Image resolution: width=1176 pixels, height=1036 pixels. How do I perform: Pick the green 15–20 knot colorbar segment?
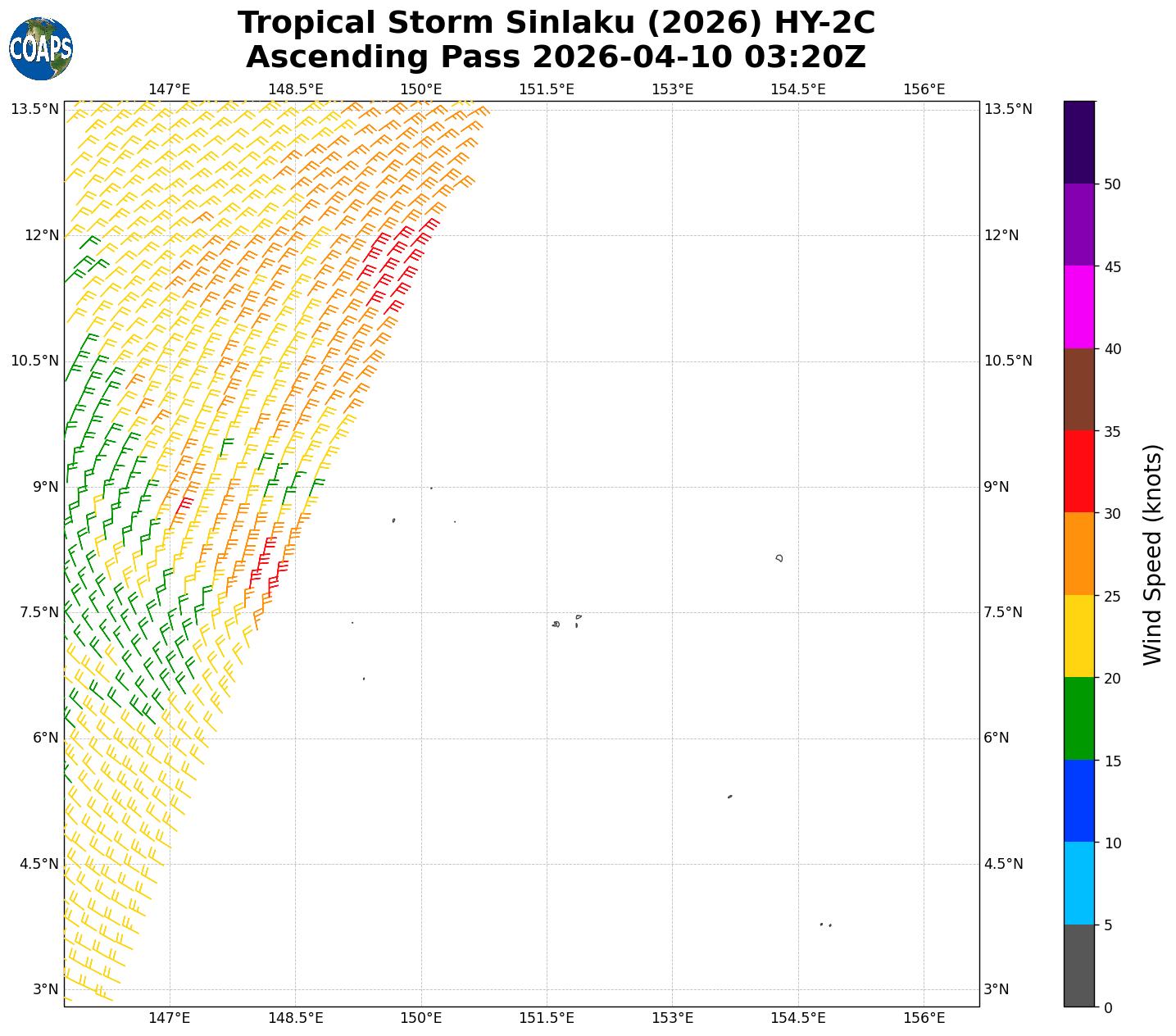[x=1078, y=719]
